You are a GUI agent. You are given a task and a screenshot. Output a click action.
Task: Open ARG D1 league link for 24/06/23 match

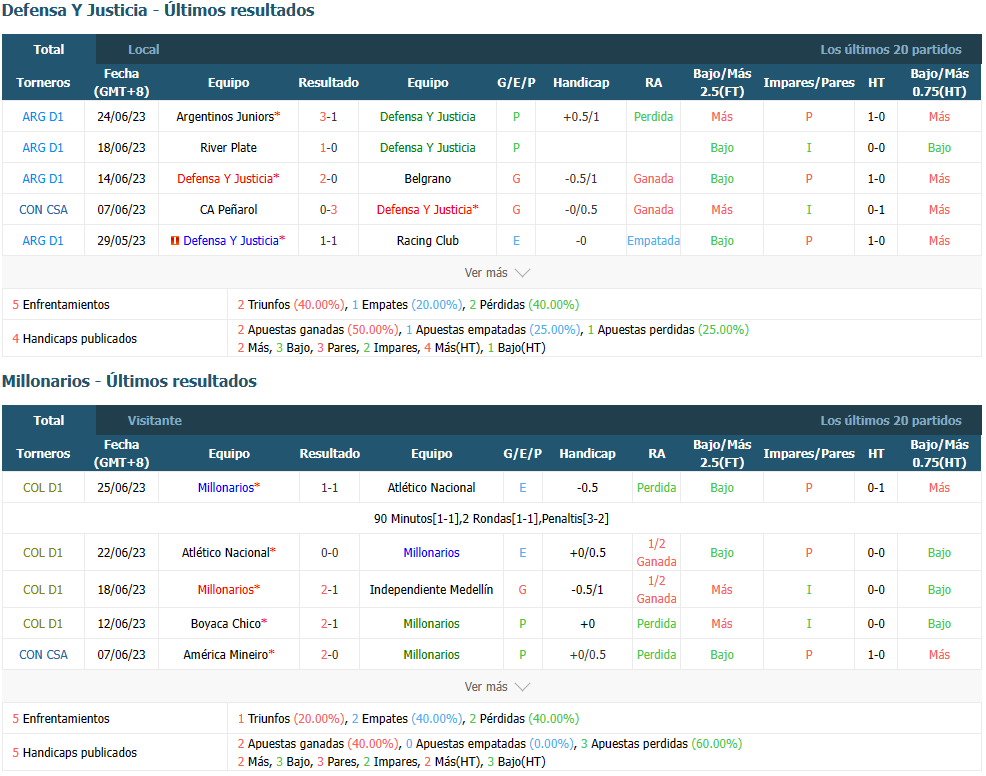tap(43, 116)
